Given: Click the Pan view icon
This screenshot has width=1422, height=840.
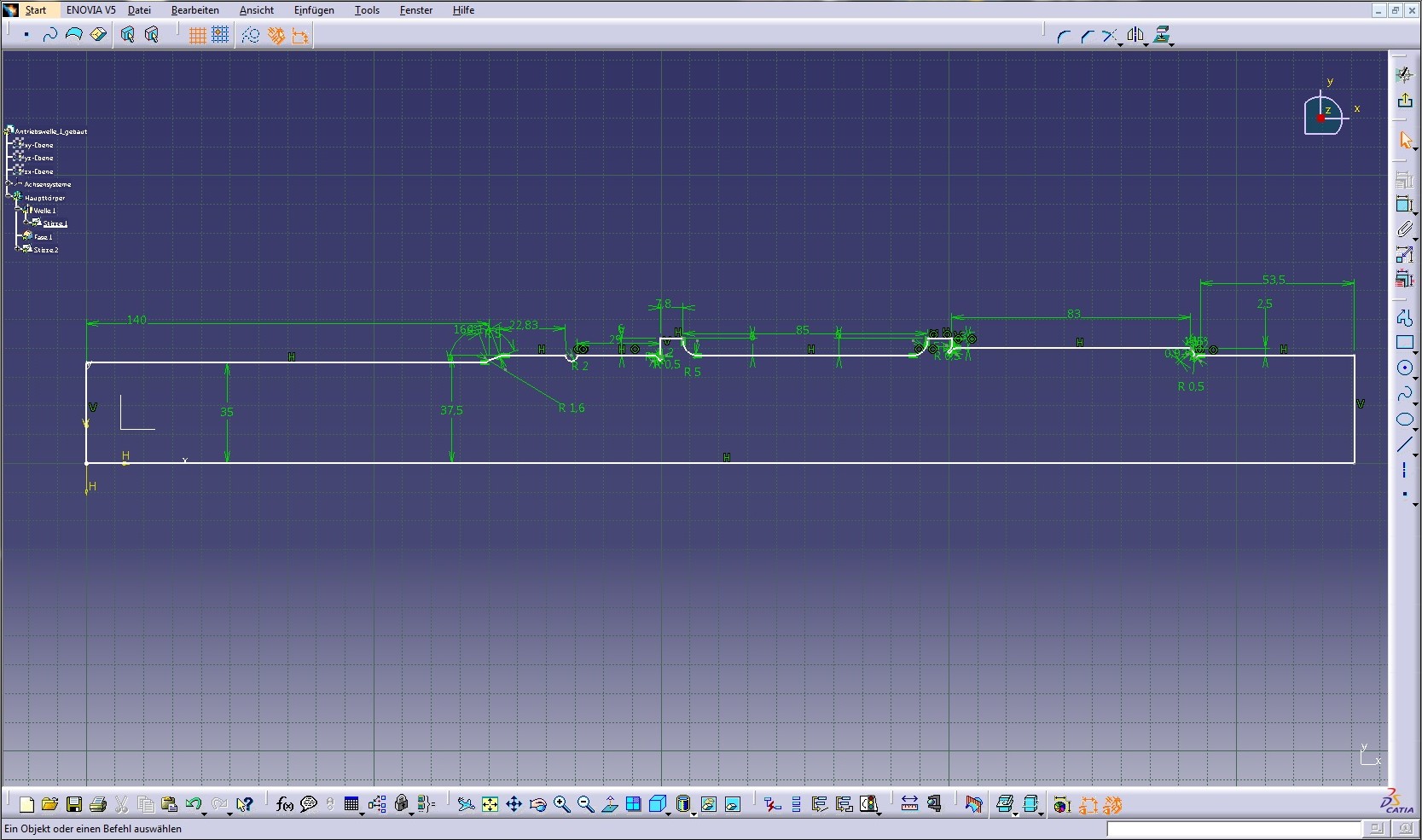Looking at the screenshot, I should (514, 804).
